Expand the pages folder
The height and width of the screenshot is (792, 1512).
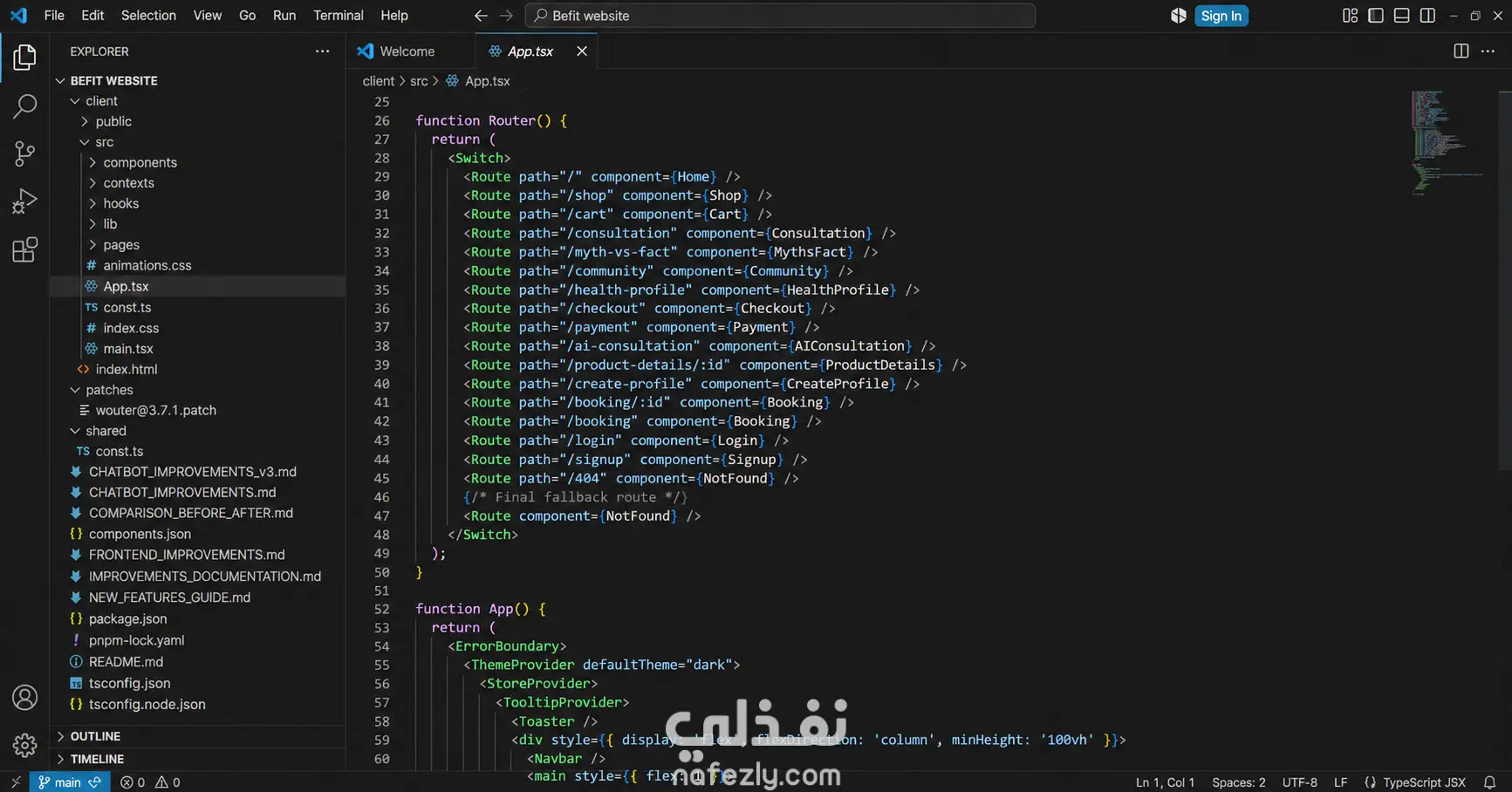point(121,245)
